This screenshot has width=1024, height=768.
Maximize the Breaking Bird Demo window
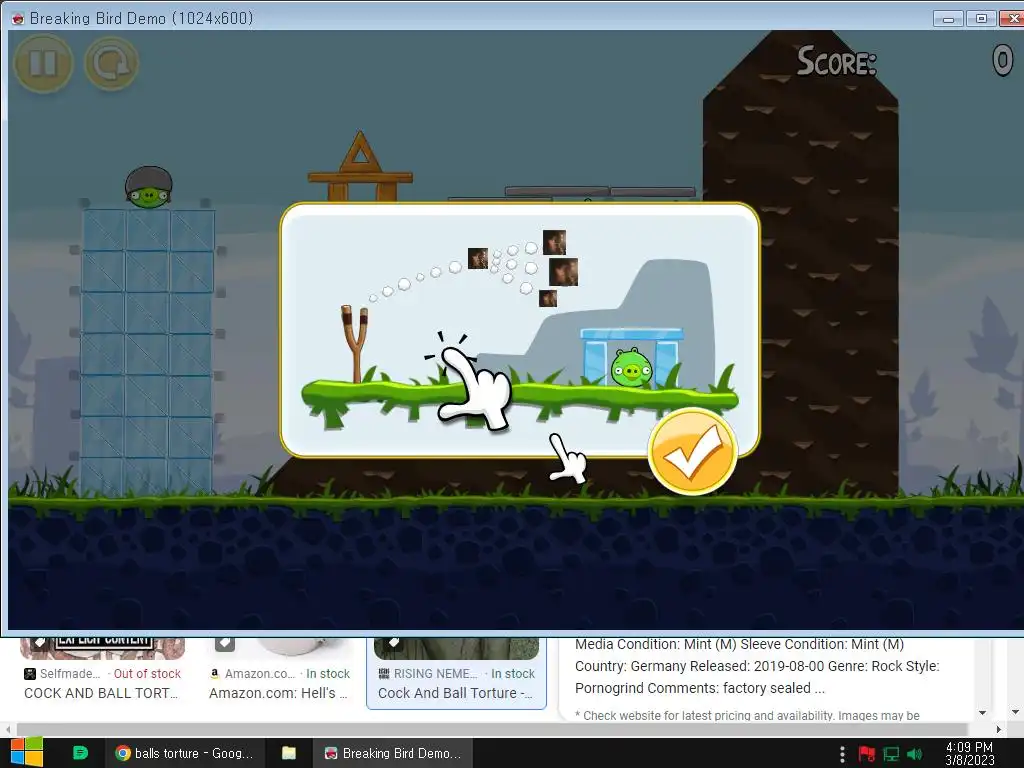pos(981,18)
